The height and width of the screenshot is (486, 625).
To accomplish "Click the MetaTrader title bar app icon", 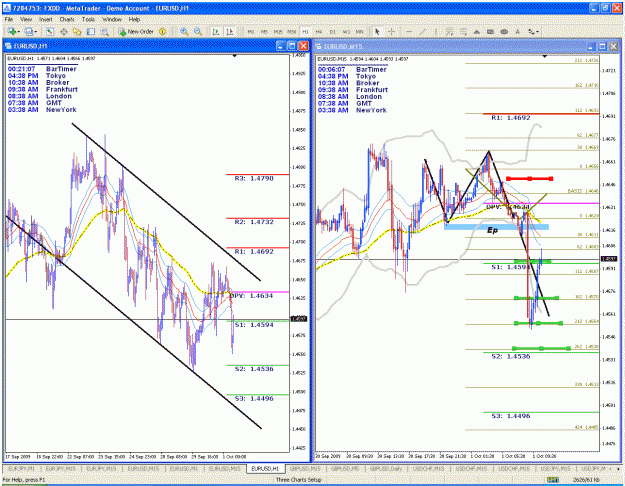I will [x=8, y=8].
